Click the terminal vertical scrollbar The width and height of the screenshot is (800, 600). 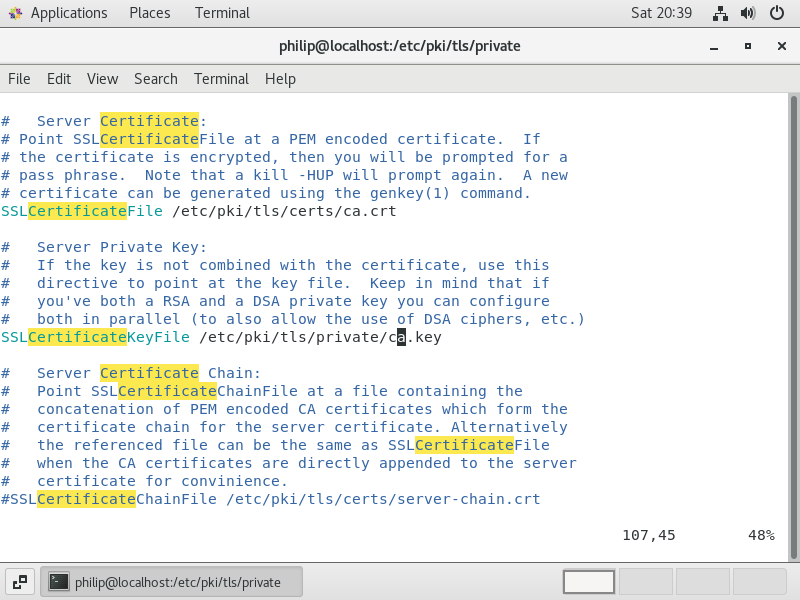pyautogui.click(x=794, y=327)
